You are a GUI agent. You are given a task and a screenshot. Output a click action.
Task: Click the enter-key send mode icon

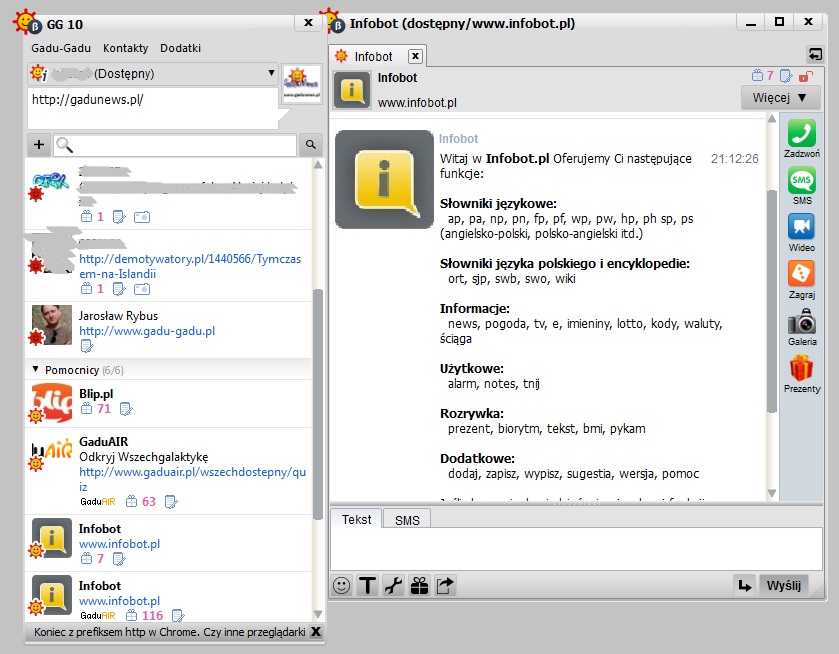[744, 585]
